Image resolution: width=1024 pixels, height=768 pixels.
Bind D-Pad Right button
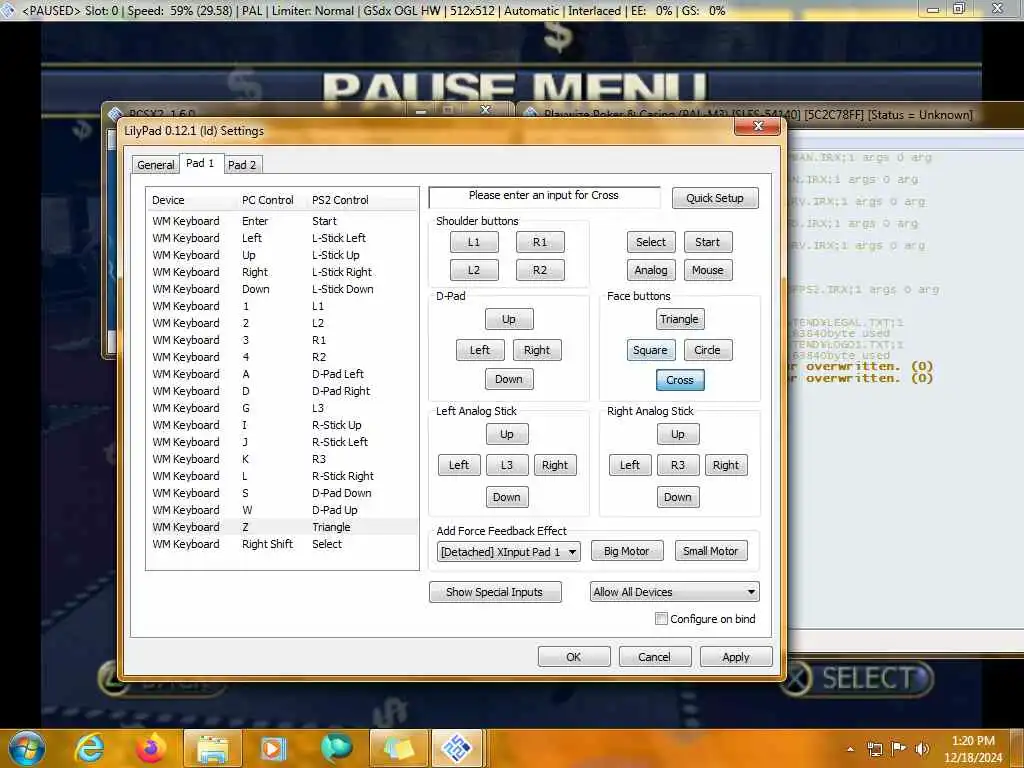click(537, 350)
